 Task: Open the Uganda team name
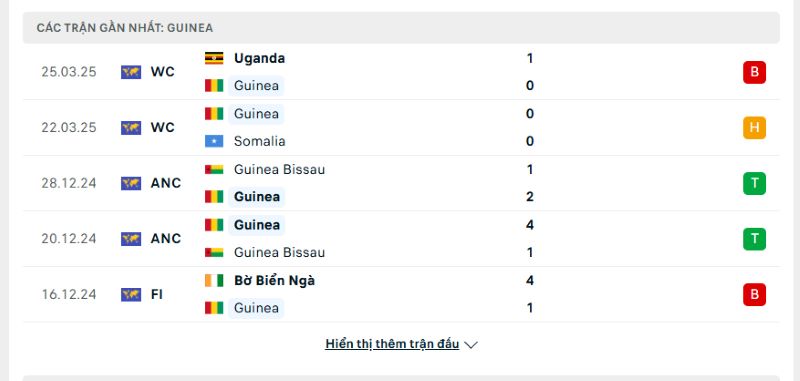pos(259,58)
